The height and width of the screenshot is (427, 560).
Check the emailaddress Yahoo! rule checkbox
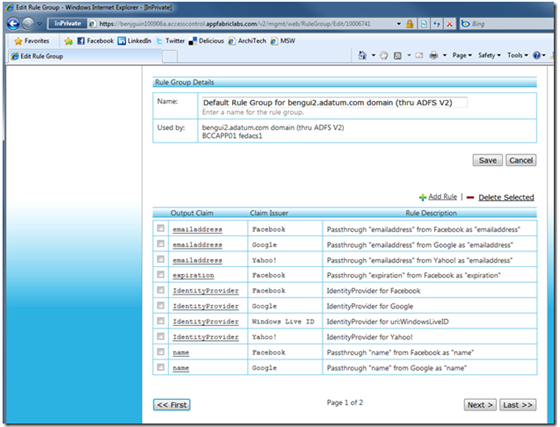pos(161,259)
